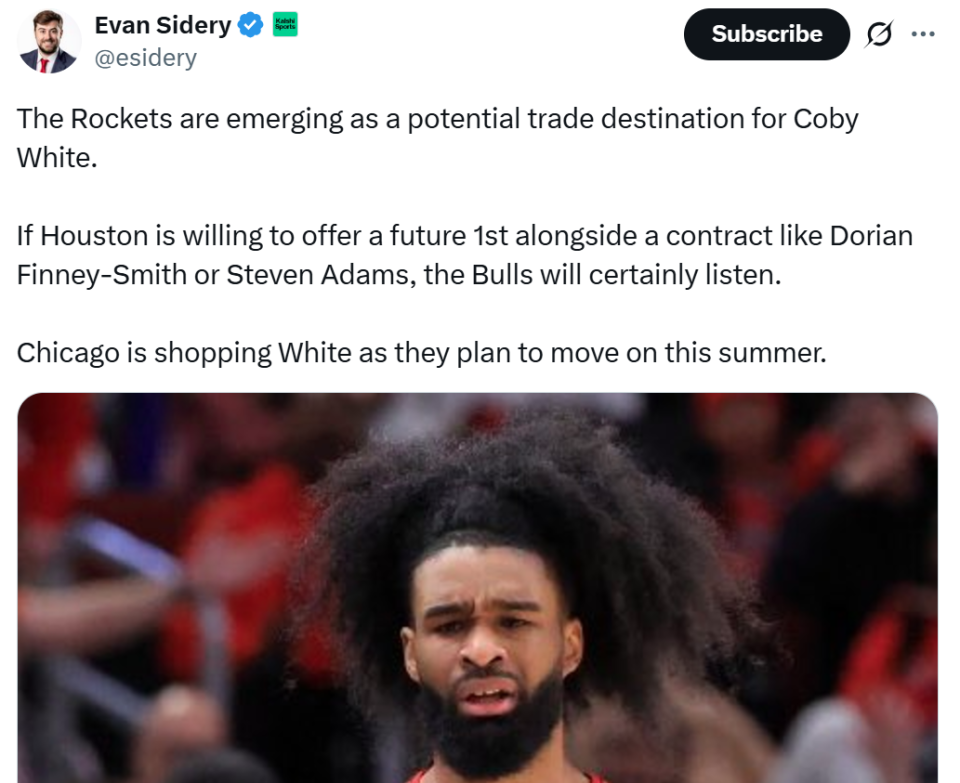
Task: Click the paragraph mentioning Dorian Finney-Smith
Action: (x=465, y=255)
